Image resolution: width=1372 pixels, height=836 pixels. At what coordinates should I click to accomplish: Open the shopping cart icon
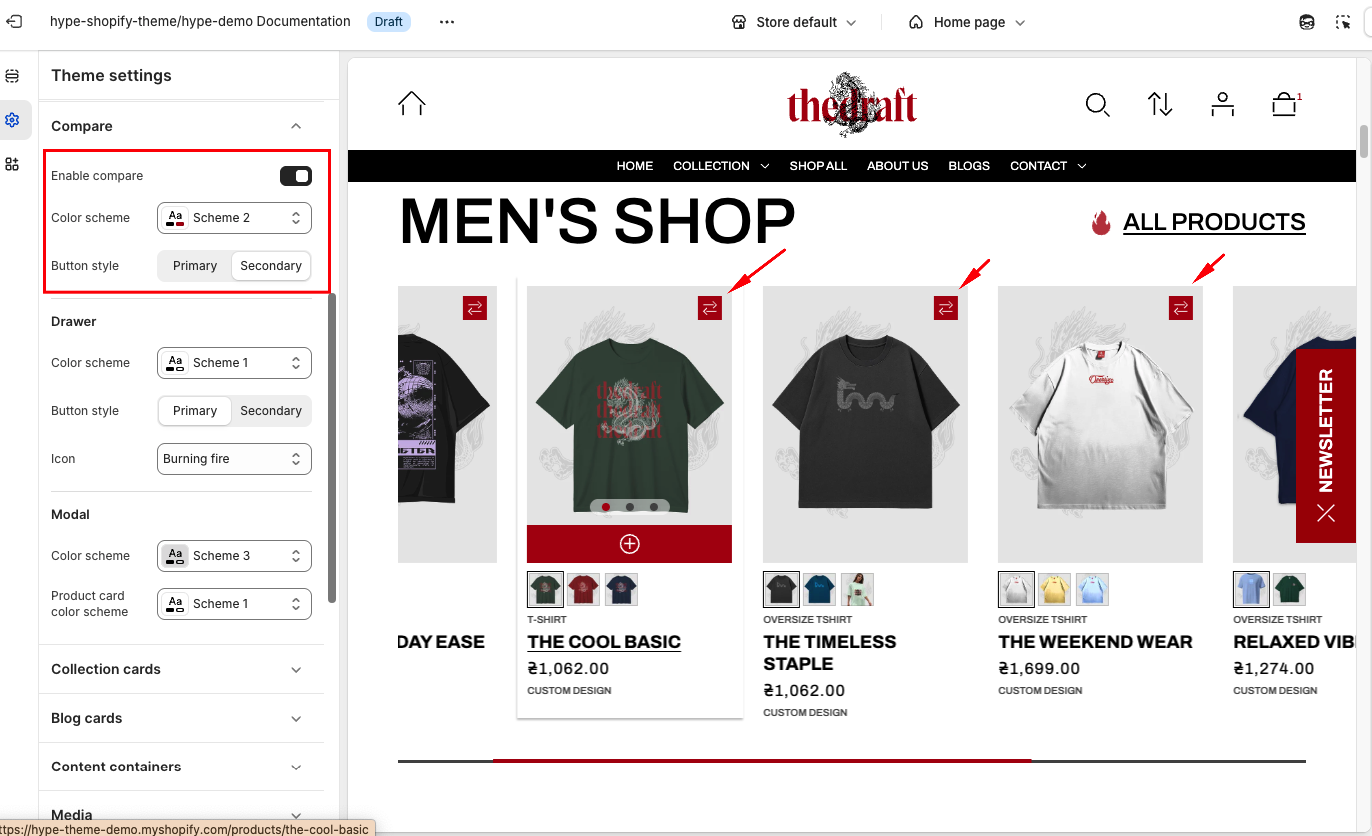1284,104
